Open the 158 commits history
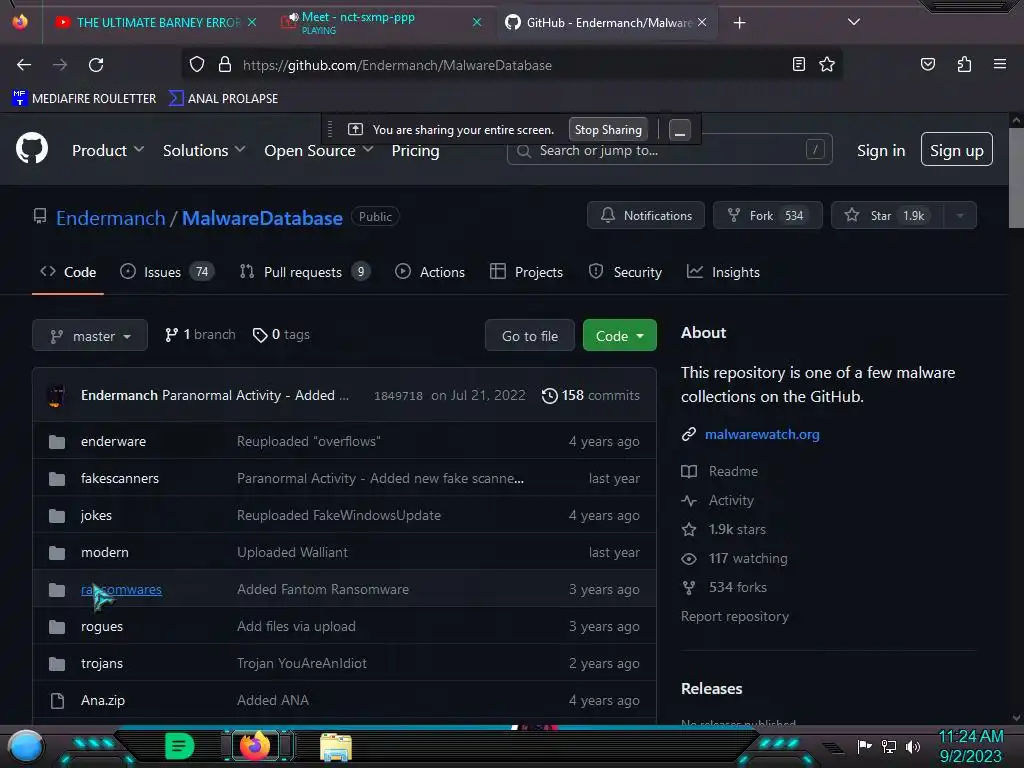Viewport: 1024px width, 768px height. 591,396
